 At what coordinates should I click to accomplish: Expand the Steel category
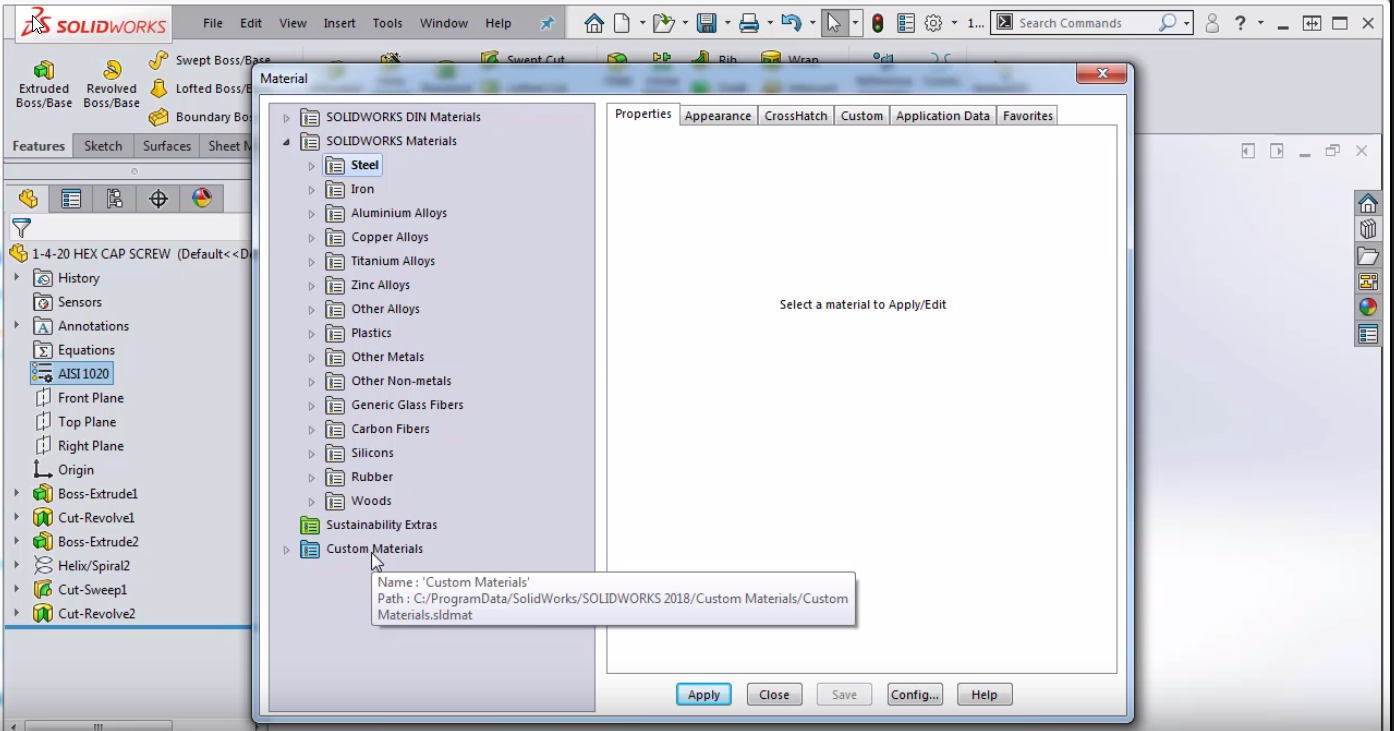click(x=311, y=166)
